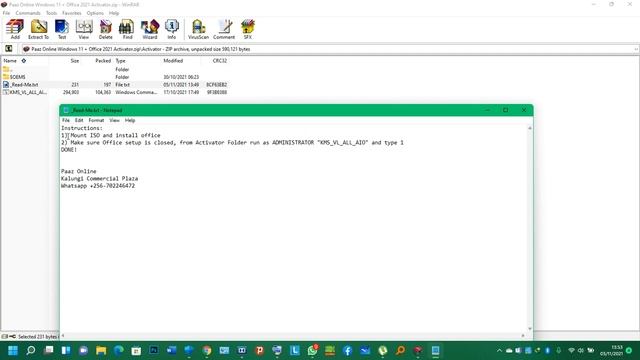Image resolution: width=640 pixels, height=360 pixels.
Task: Open the Commands menu in WinRAR
Action: (x=28, y=13)
